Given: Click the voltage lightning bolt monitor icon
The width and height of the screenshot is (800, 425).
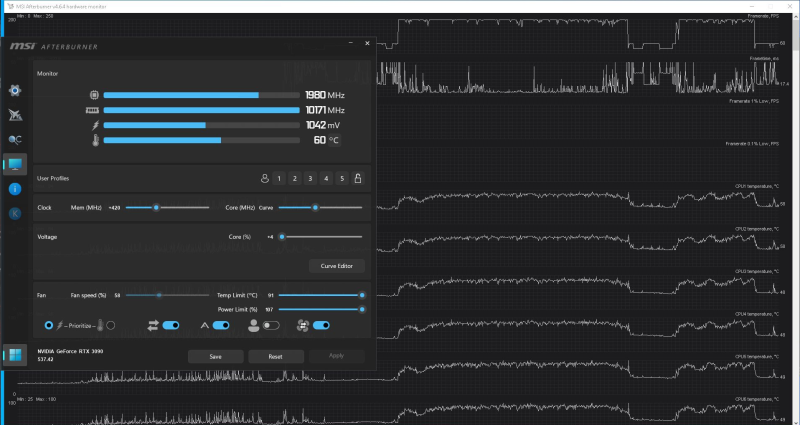Looking at the screenshot, I should [95, 125].
